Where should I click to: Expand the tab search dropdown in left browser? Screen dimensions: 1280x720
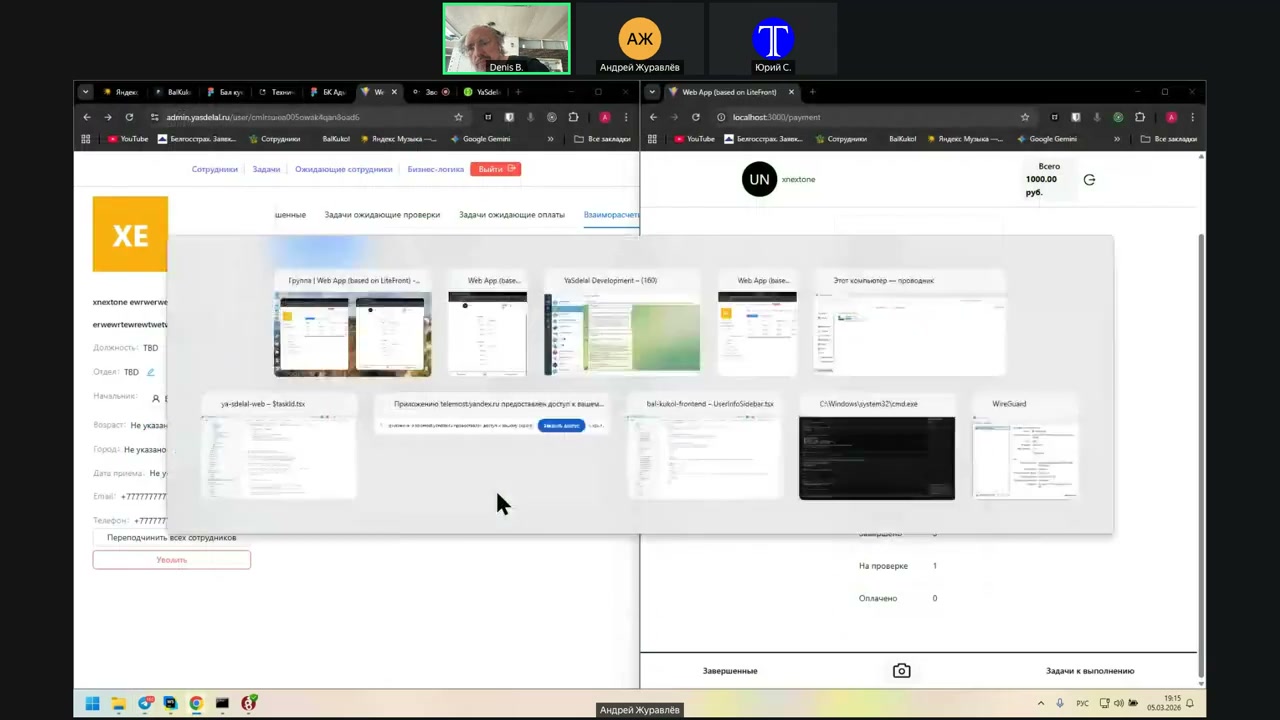86,92
